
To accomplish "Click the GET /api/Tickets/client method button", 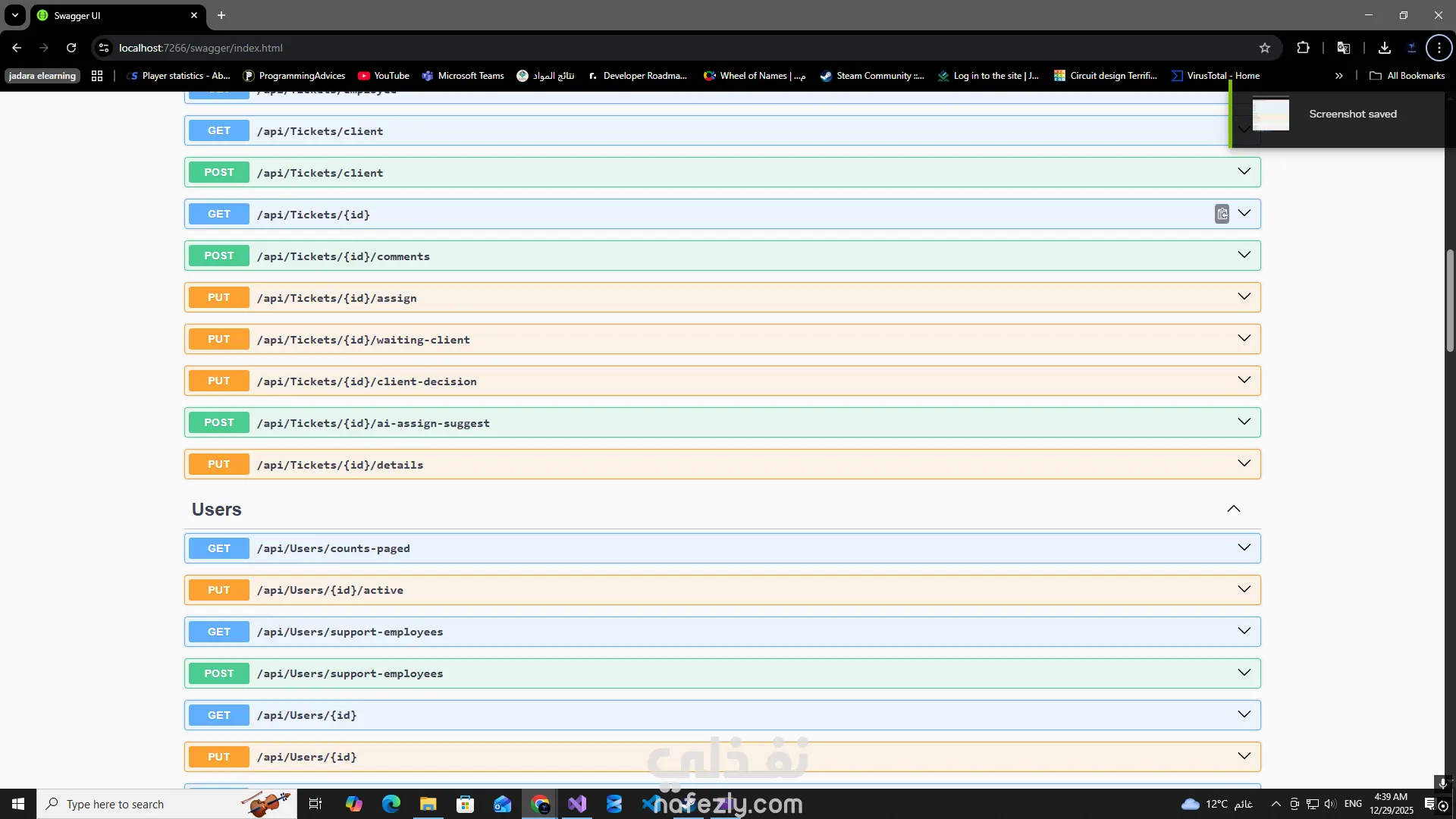I will coord(218,130).
